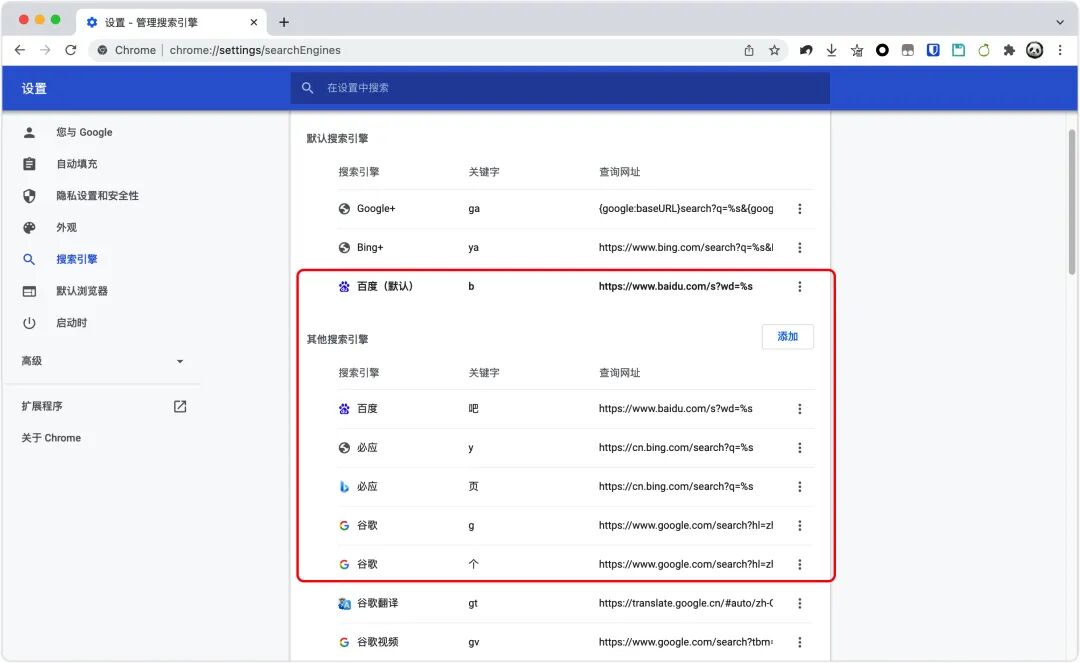Click the keyword ga cell
Image resolution: width=1080 pixels, height=663 pixels.
coord(474,209)
